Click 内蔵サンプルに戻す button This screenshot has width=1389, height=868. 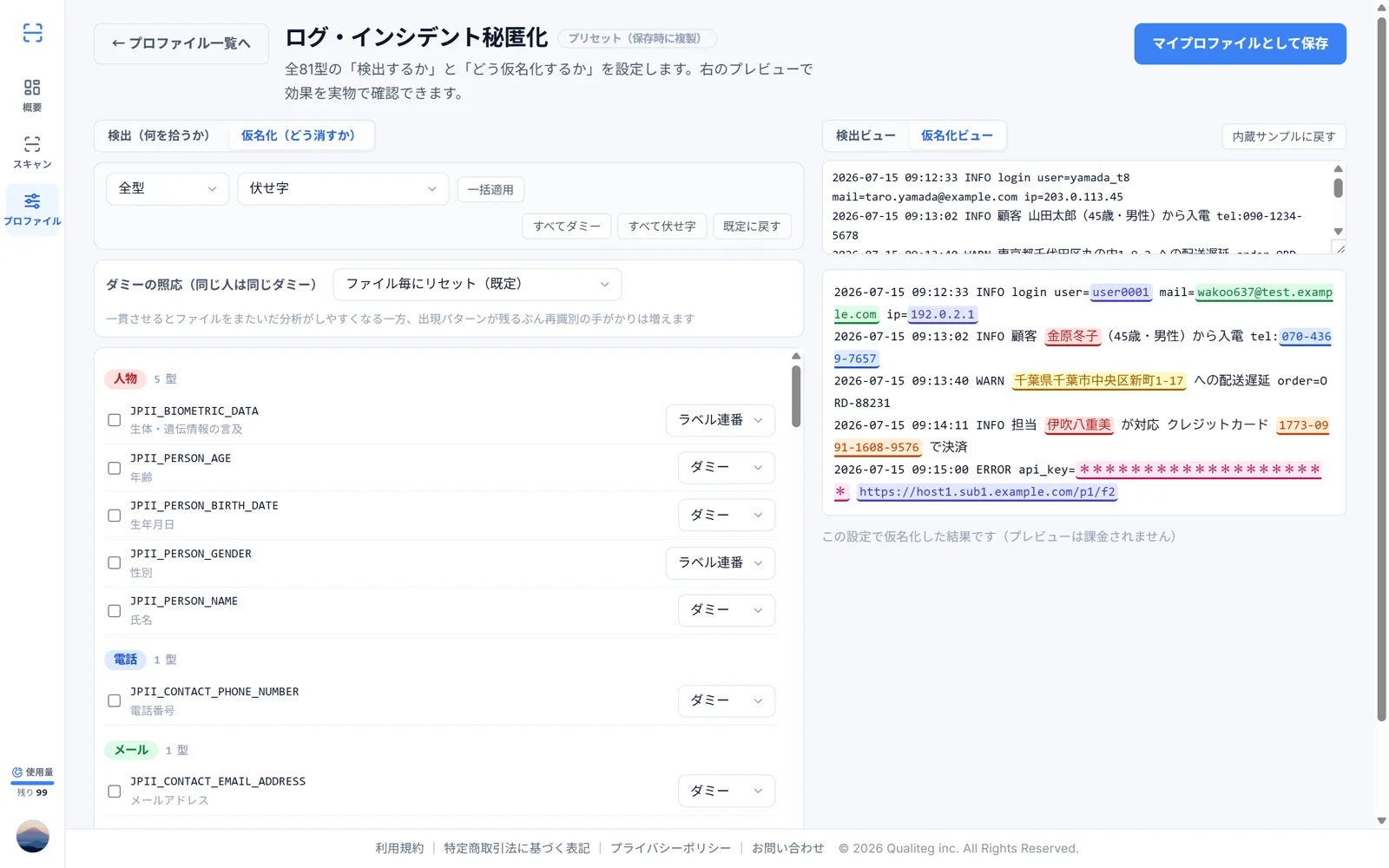tap(1284, 136)
